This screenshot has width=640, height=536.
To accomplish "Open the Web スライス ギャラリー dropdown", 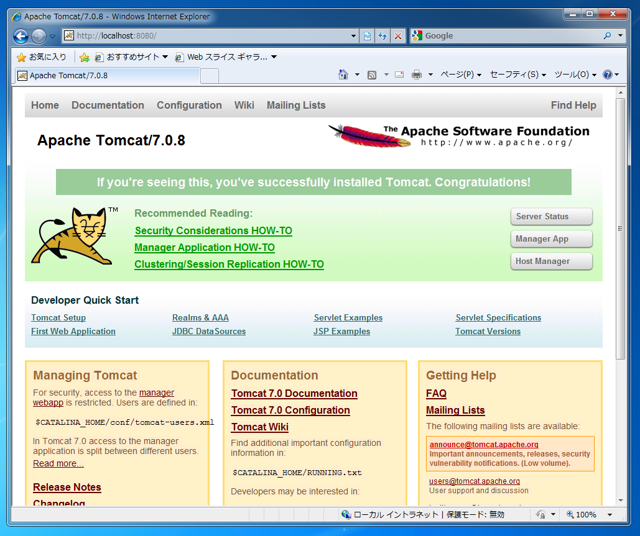I will 226,57.
